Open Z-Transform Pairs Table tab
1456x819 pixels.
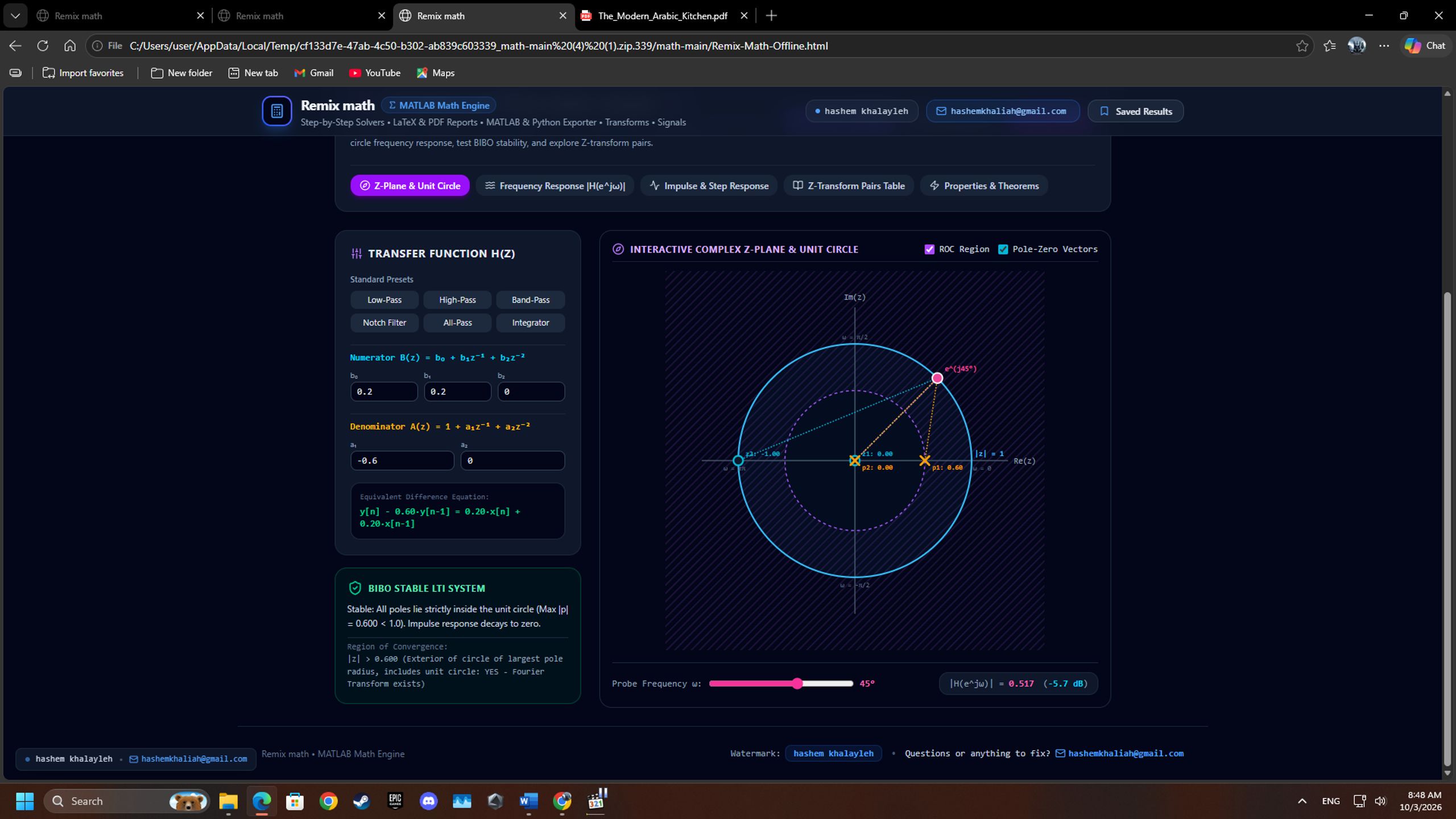tap(849, 185)
